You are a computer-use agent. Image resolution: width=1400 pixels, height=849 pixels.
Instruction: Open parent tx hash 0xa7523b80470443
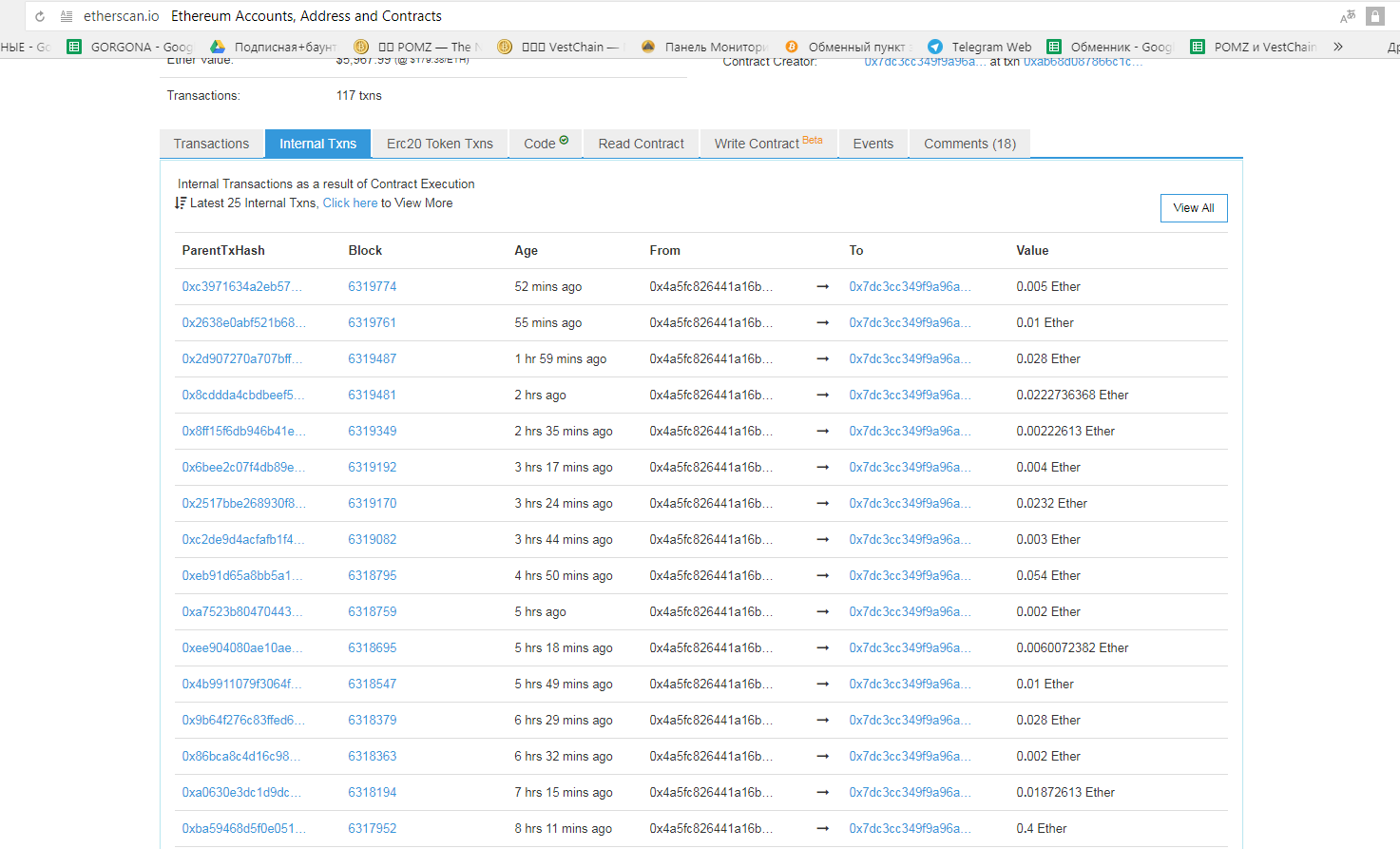[x=242, y=611]
